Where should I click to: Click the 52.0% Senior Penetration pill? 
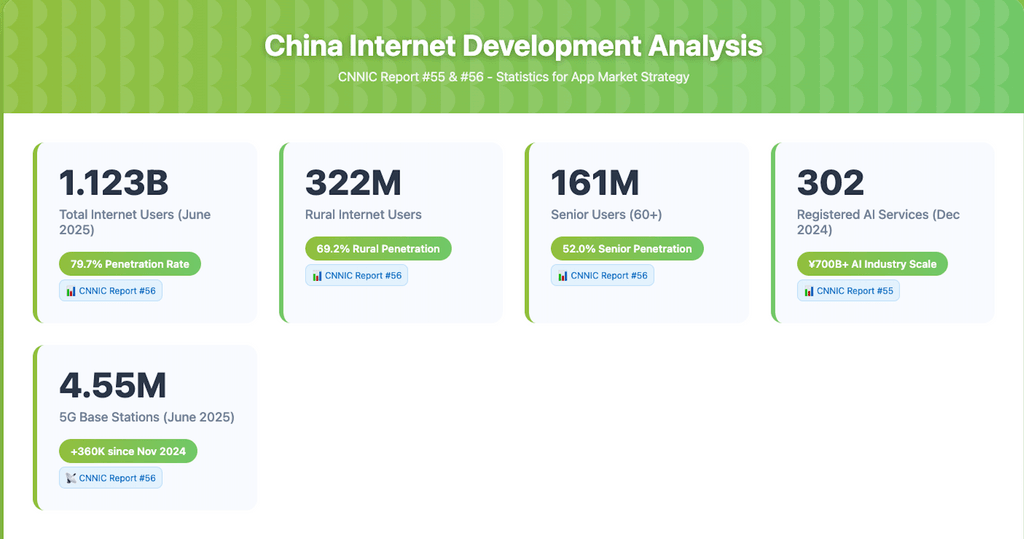tap(627, 249)
